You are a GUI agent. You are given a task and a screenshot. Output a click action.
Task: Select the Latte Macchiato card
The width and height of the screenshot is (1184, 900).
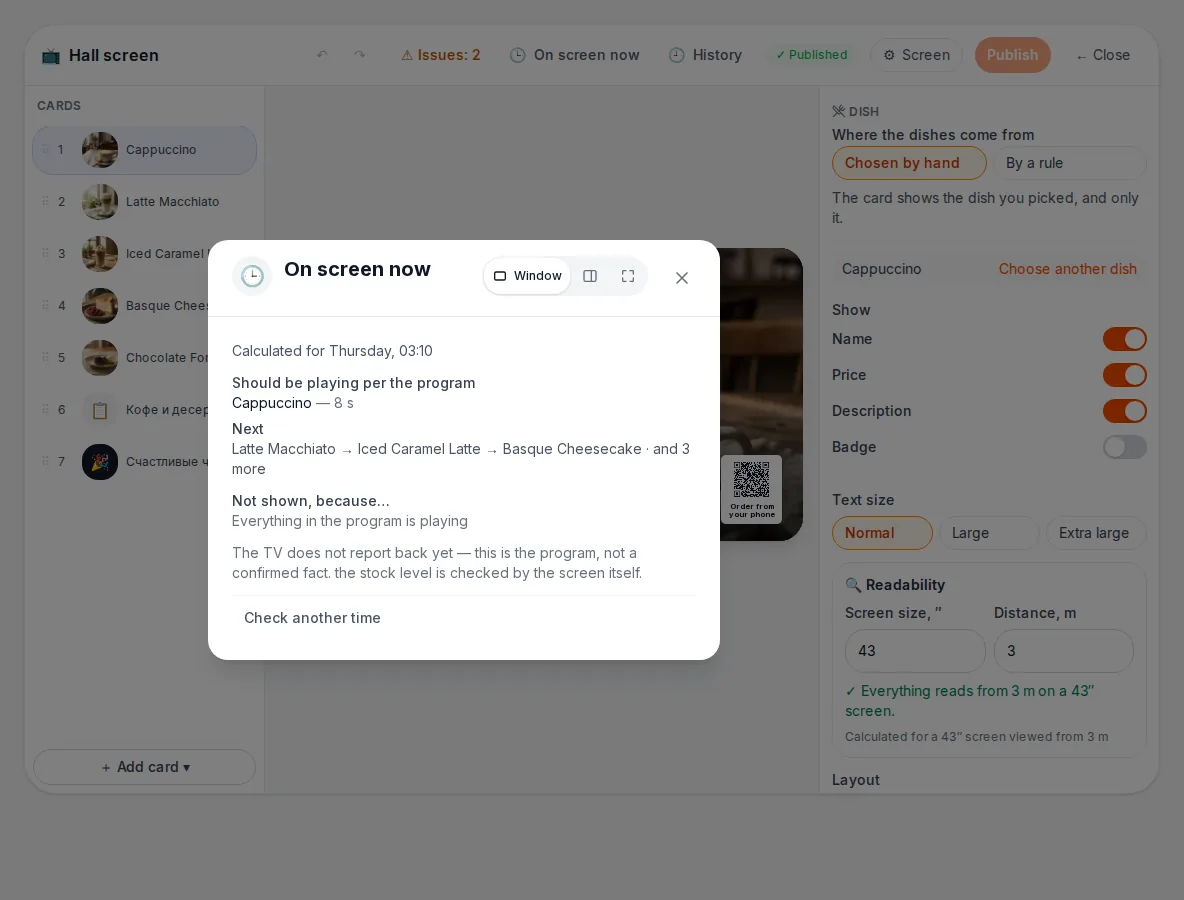tap(144, 202)
